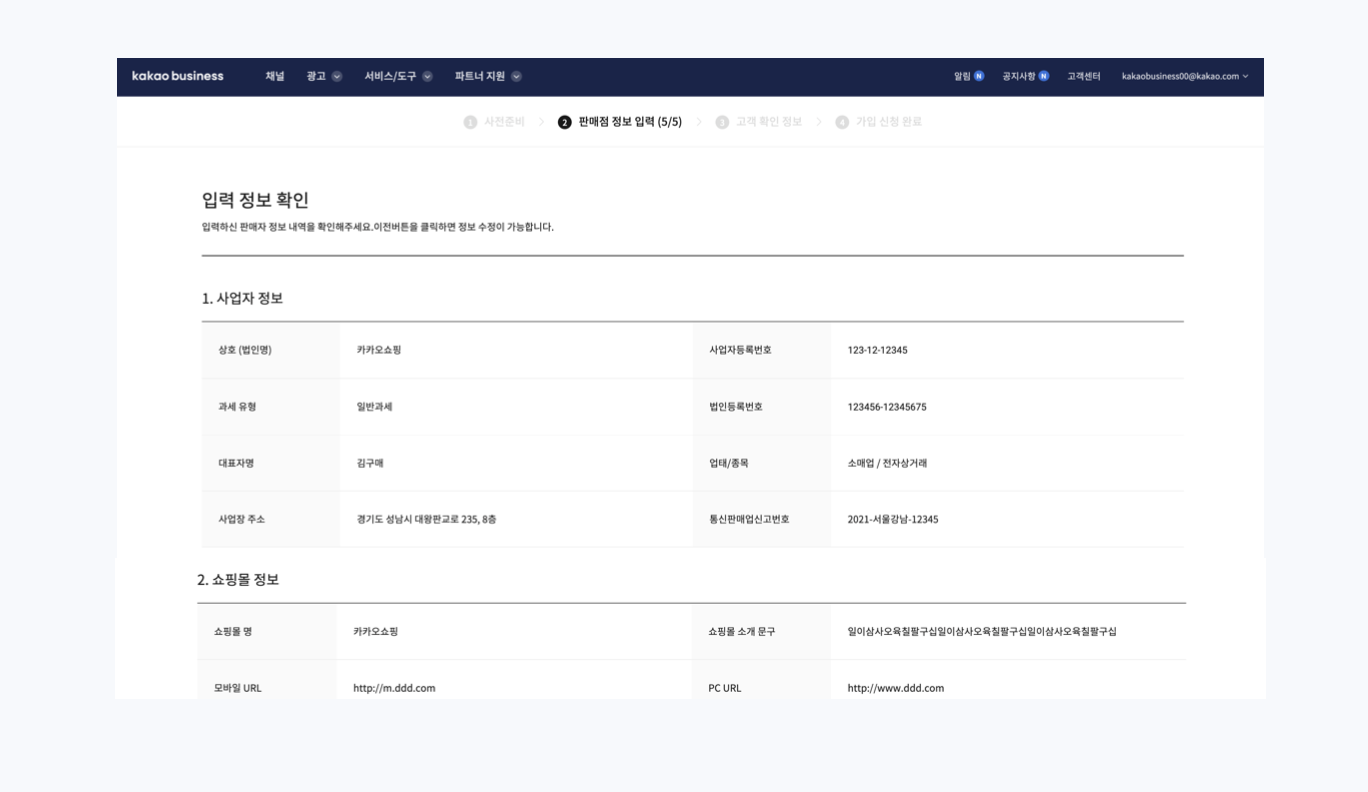Click the http://m.ddd.com value

394,688
